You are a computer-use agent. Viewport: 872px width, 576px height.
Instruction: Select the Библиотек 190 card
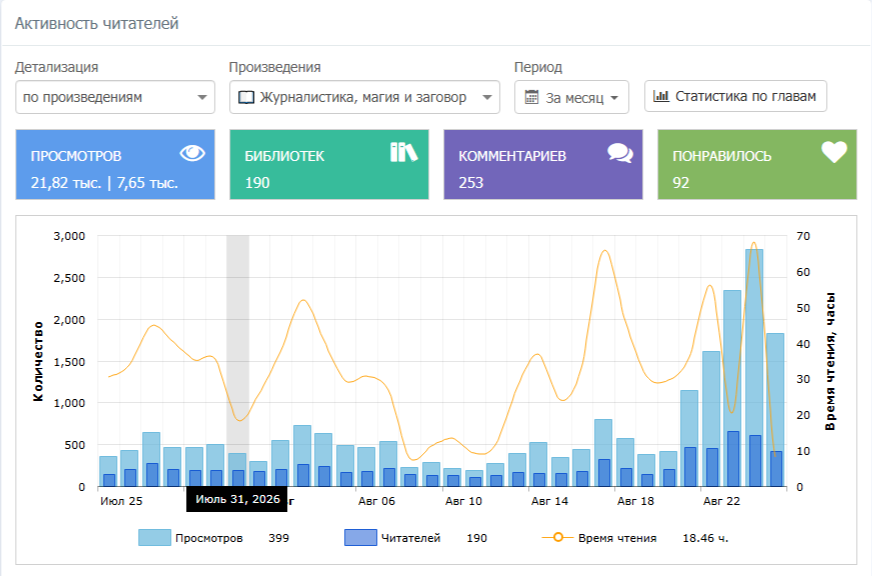pos(329,165)
